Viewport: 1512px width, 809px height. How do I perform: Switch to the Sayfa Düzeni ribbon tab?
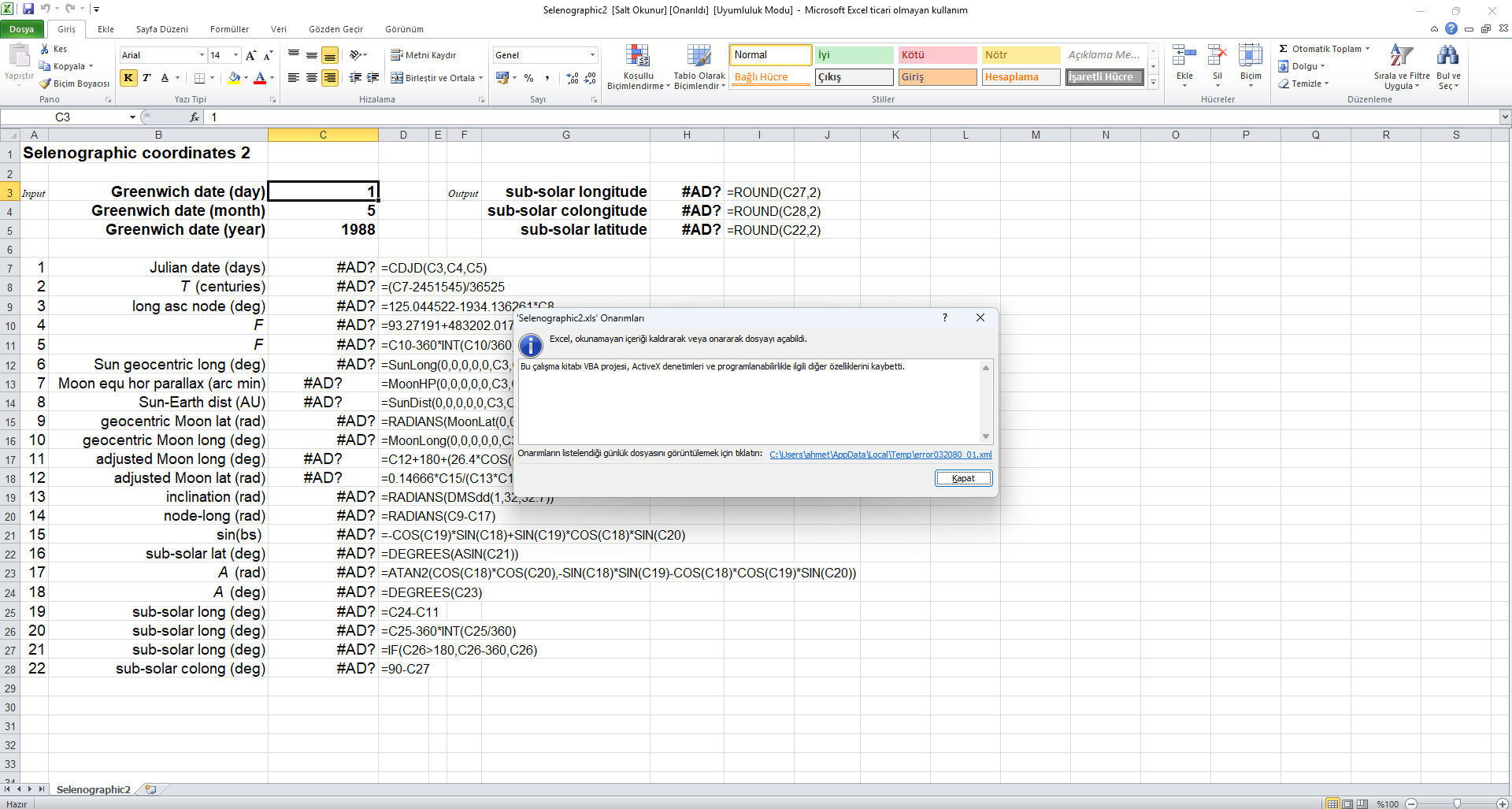click(x=162, y=29)
